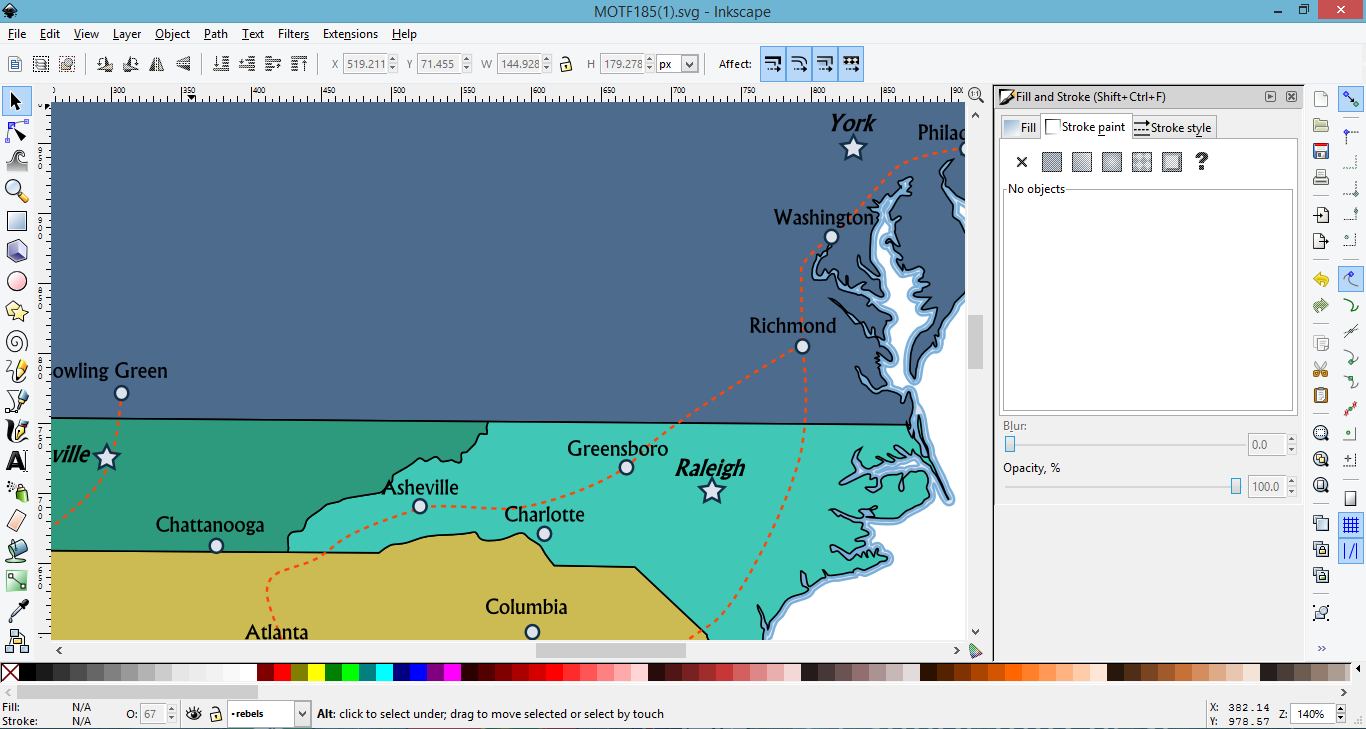1366x729 pixels.
Task: Click Rotate 90 degrees counter-clockwise icon
Action: (x=105, y=64)
